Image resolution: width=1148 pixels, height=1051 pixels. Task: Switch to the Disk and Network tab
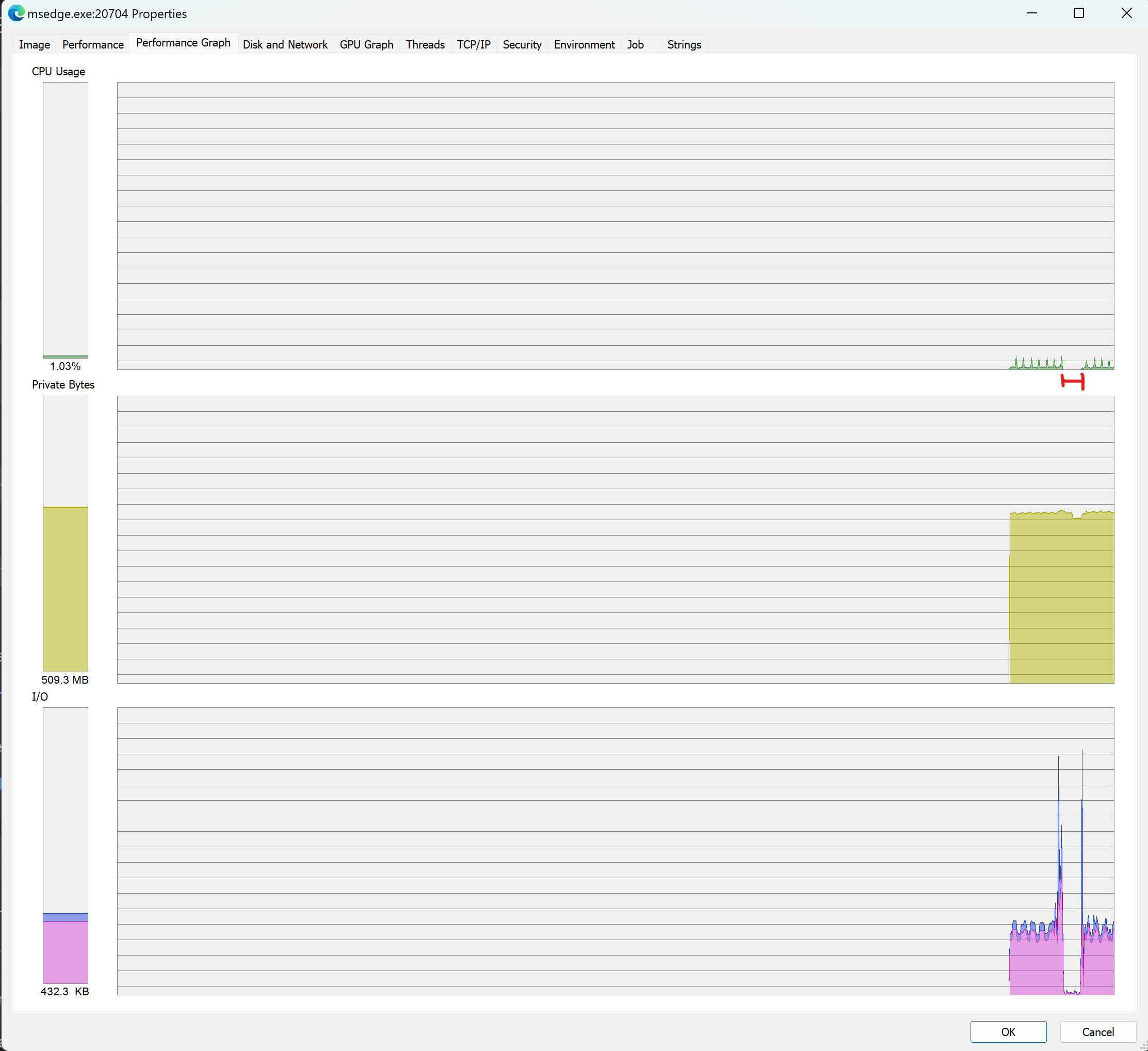point(285,44)
